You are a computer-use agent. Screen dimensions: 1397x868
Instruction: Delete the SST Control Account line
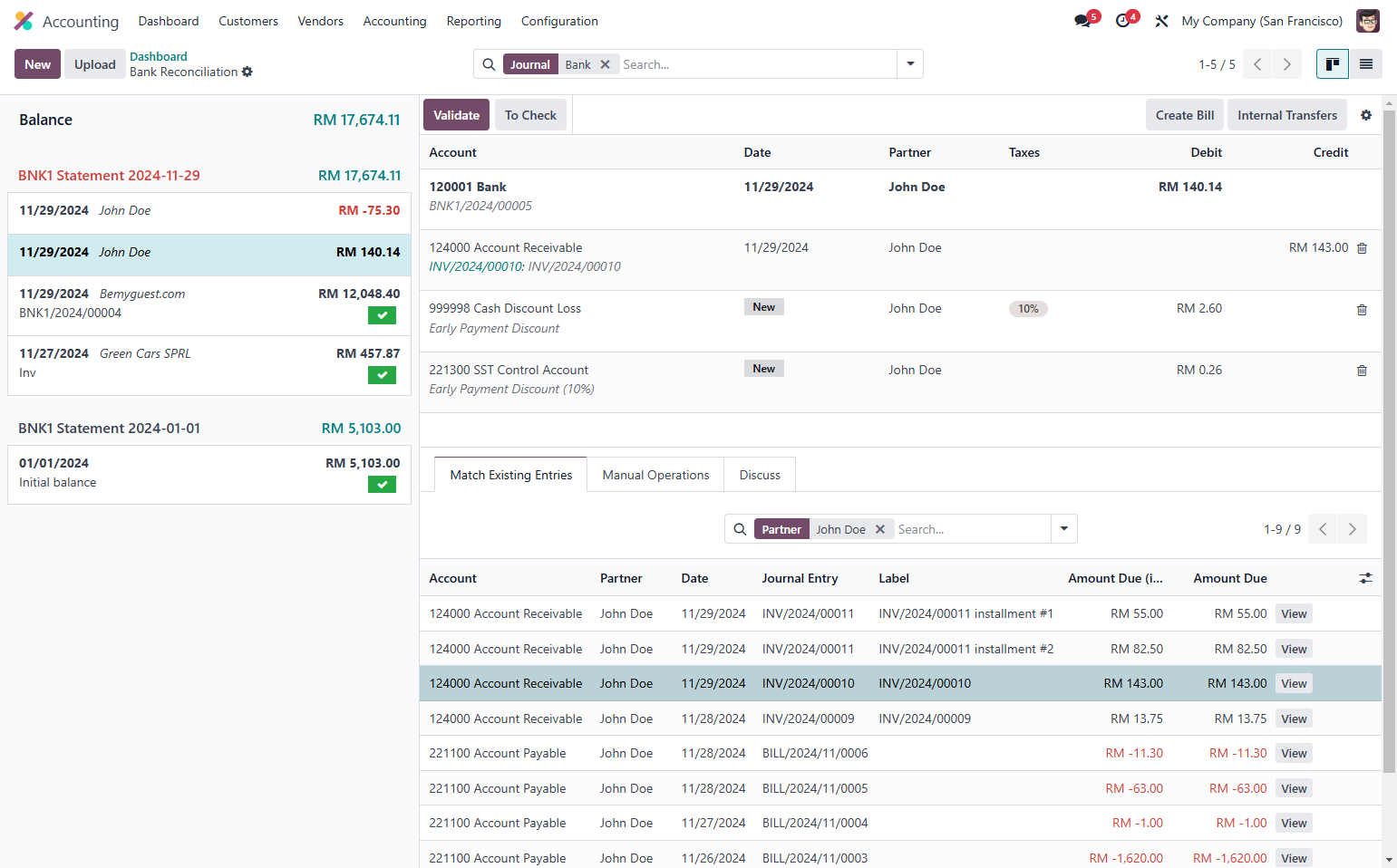coord(1362,371)
